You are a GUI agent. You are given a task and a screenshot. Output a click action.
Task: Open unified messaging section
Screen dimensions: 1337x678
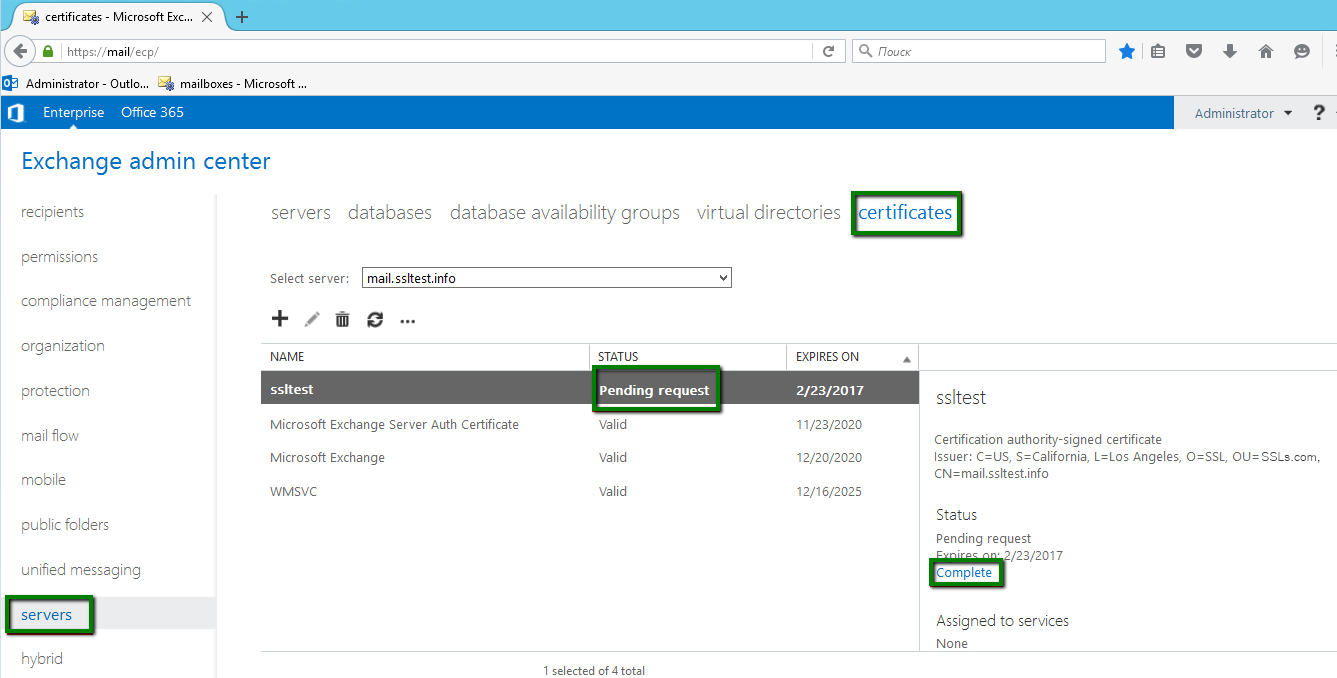tap(81, 570)
